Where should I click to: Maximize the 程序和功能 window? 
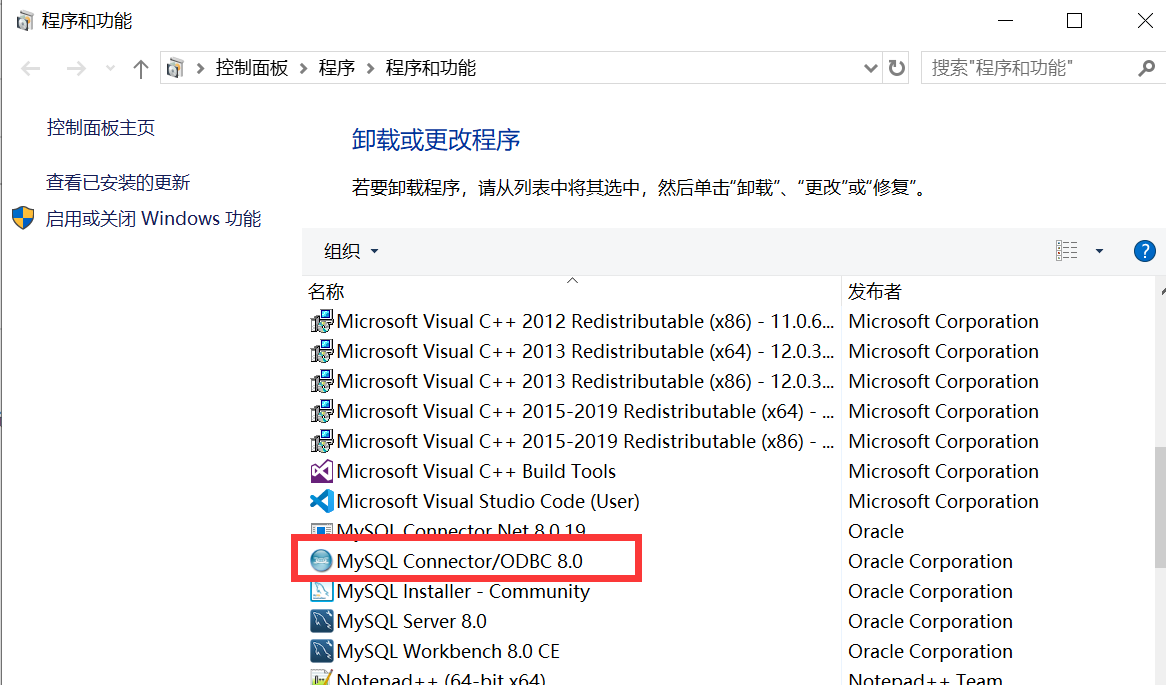tap(1075, 21)
